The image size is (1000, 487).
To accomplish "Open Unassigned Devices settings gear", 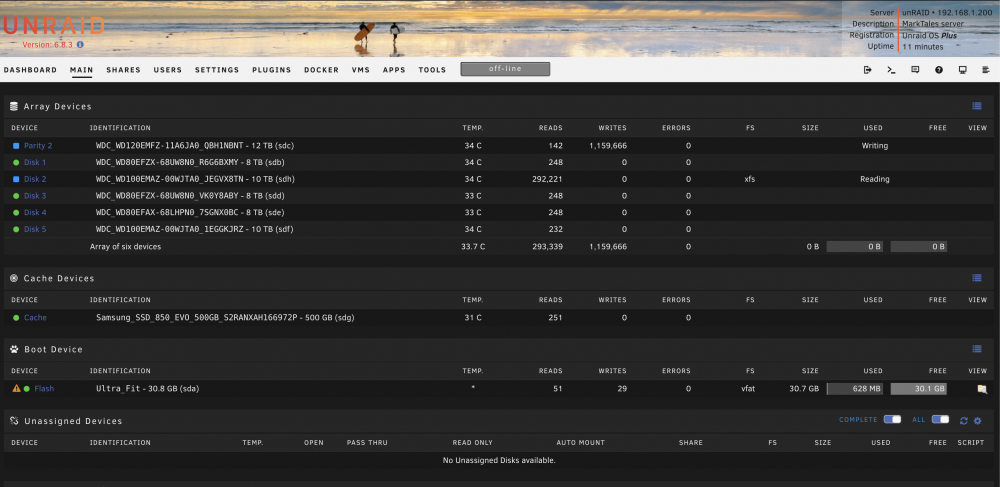I will (977, 421).
